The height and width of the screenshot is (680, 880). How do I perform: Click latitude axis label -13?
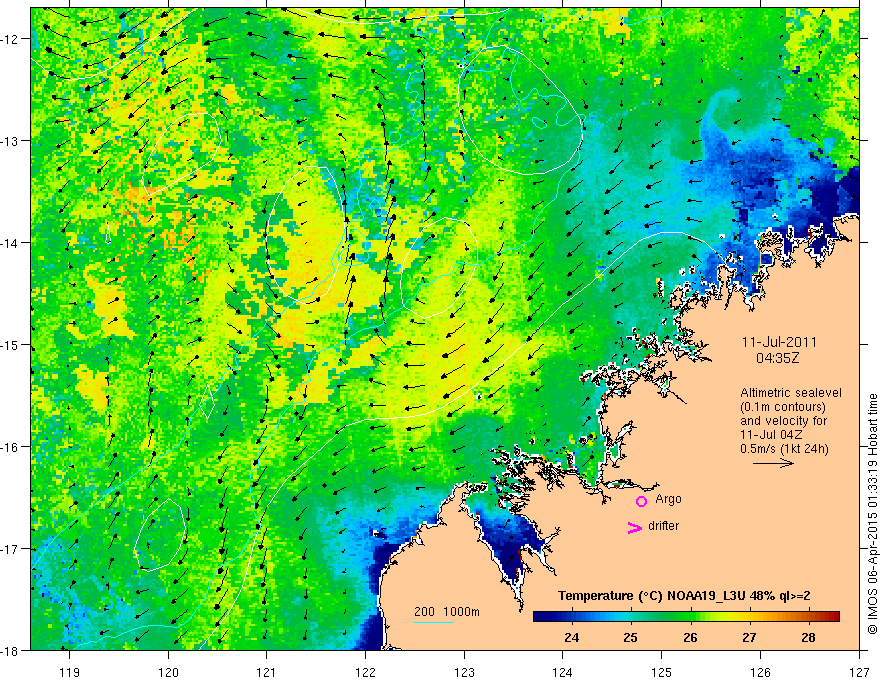click(x=11, y=141)
